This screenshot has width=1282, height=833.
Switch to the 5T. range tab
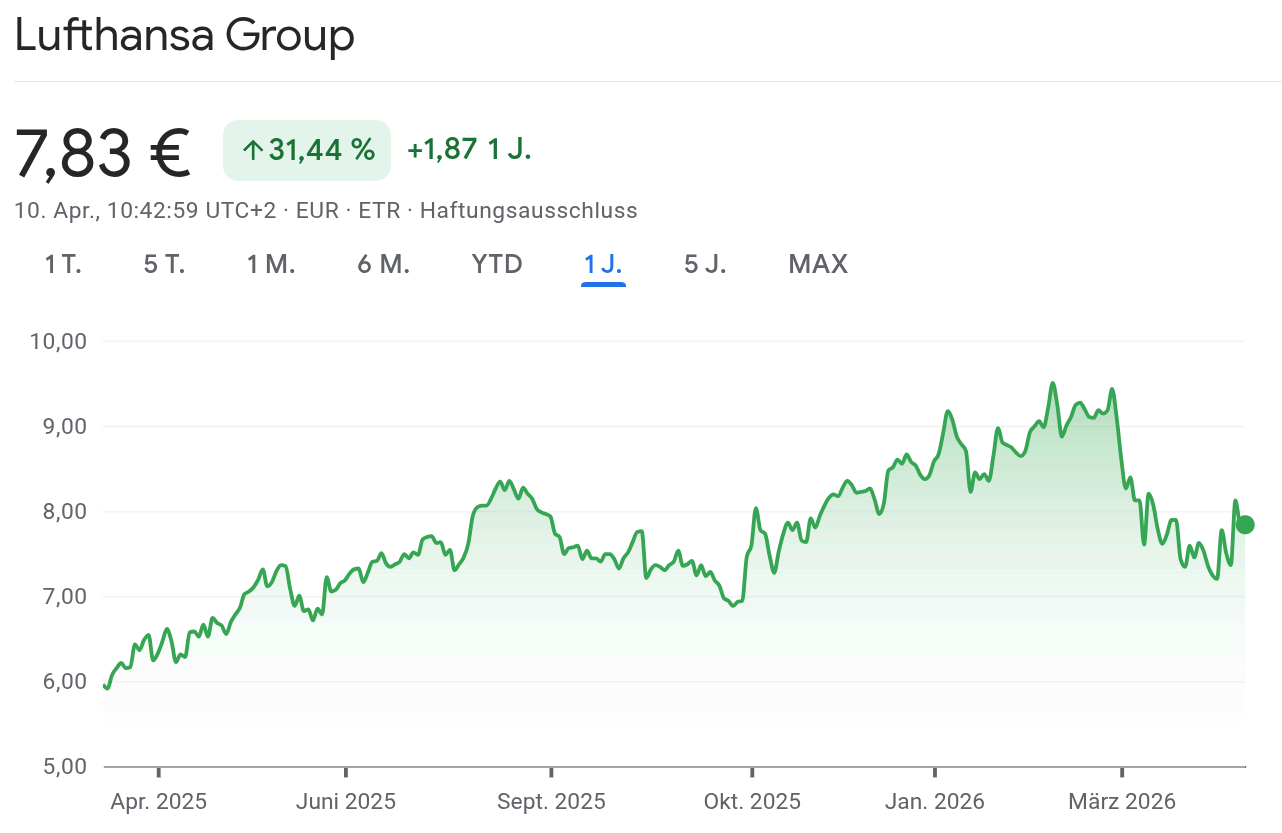tap(165, 264)
